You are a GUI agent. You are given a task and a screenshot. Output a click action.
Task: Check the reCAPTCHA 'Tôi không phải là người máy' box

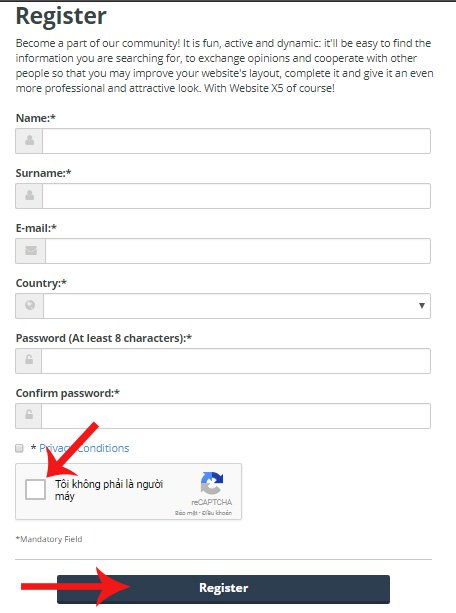[35, 489]
